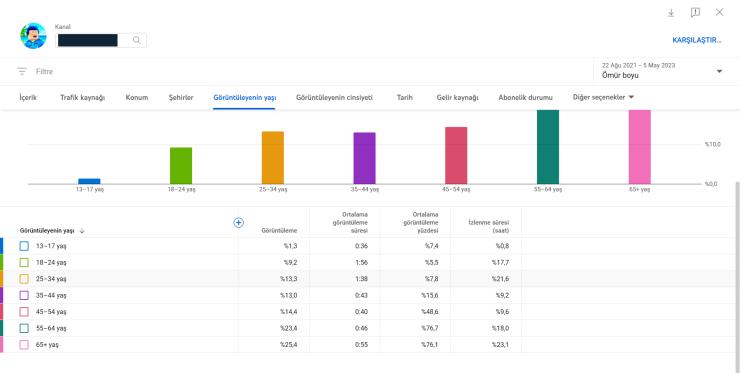Expand Diğer seçenekler menu
740x373 pixels.
603,97
